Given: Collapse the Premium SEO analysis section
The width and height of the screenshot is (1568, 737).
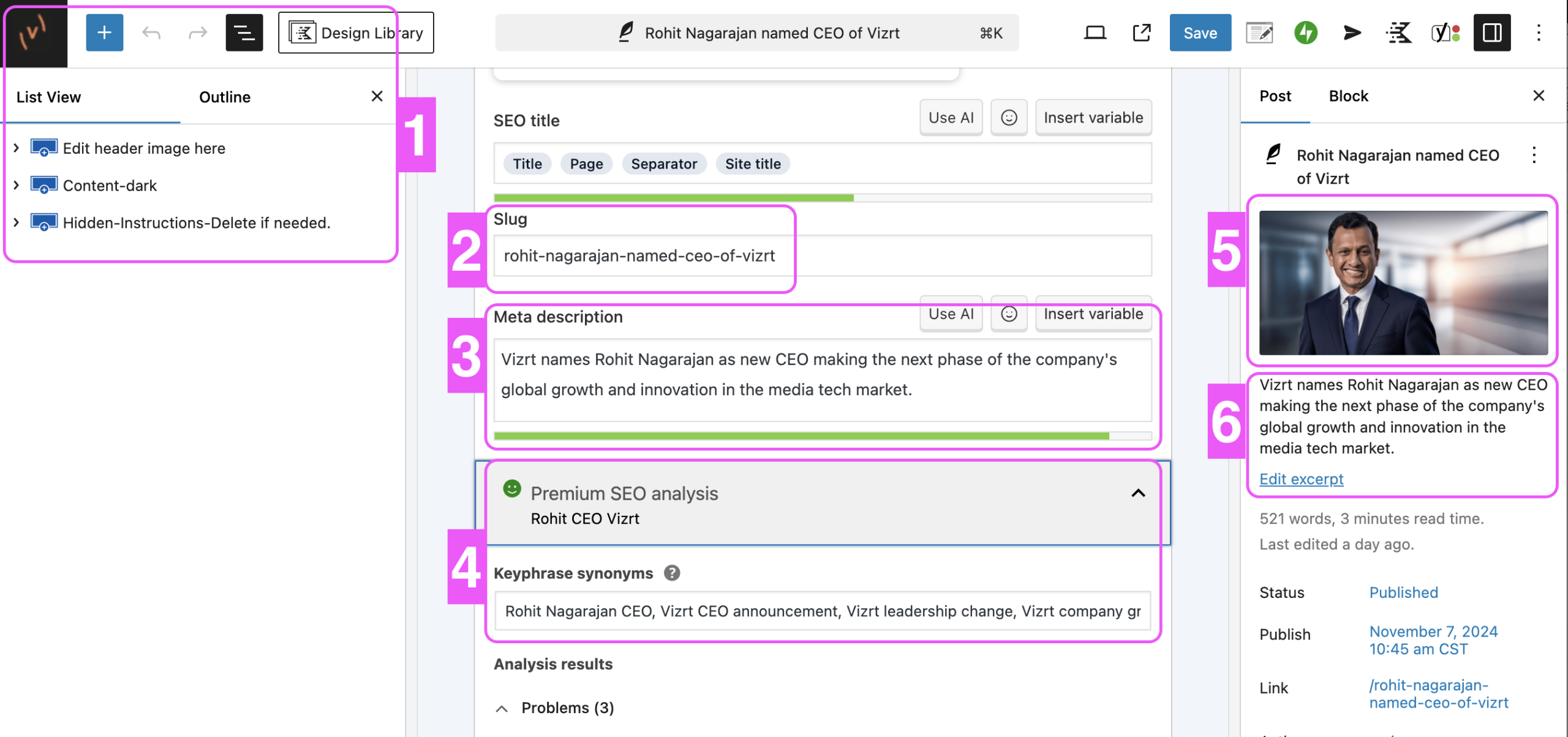Looking at the screenshot, I should (x=1137, y=493).
